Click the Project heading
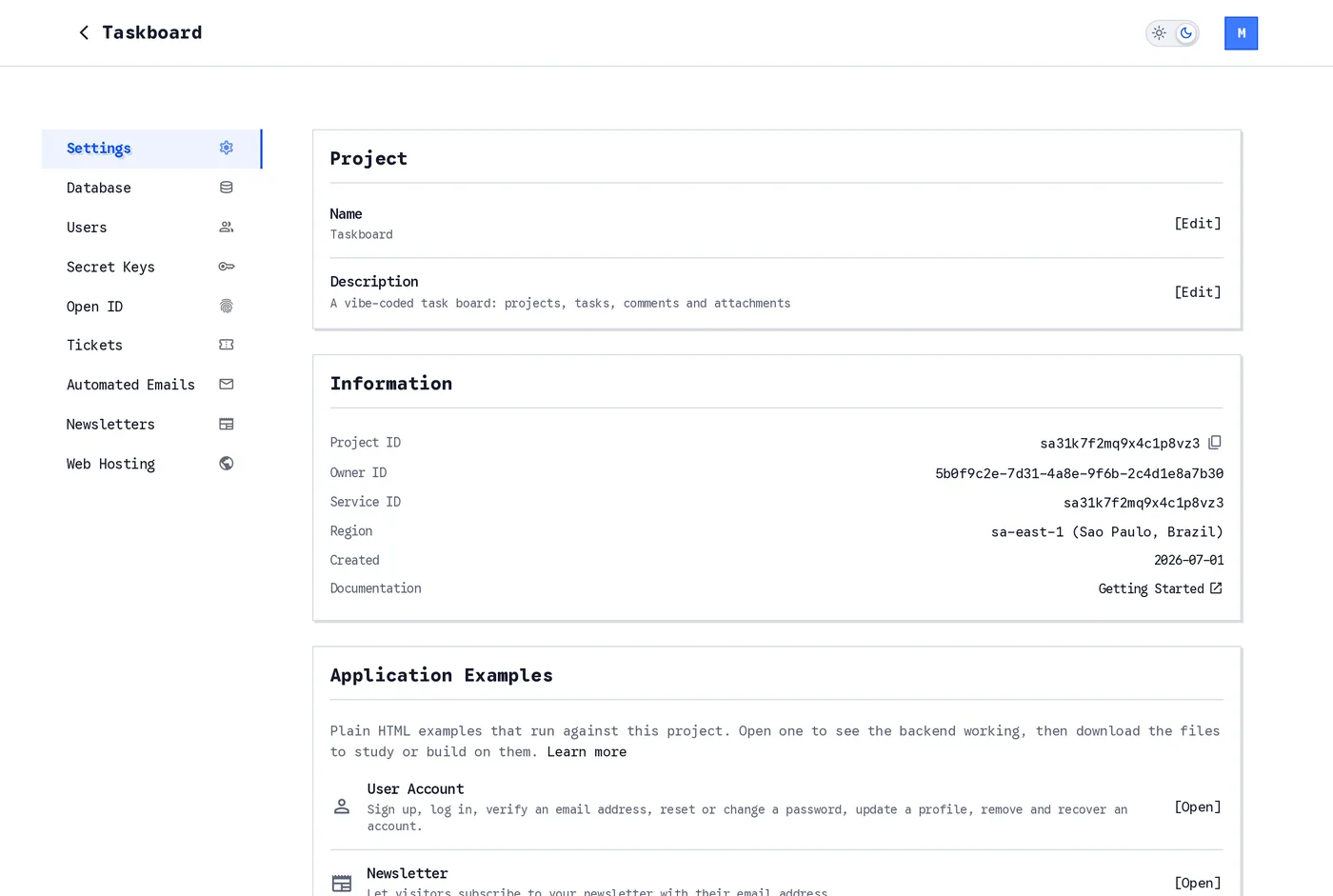 click(x=368, y=159)
